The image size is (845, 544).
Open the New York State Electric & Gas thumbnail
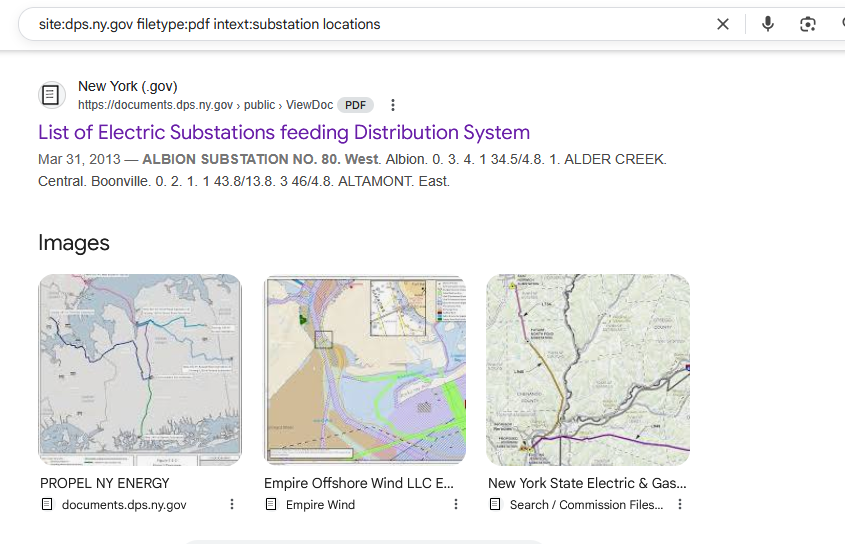[x=588, y=369]
